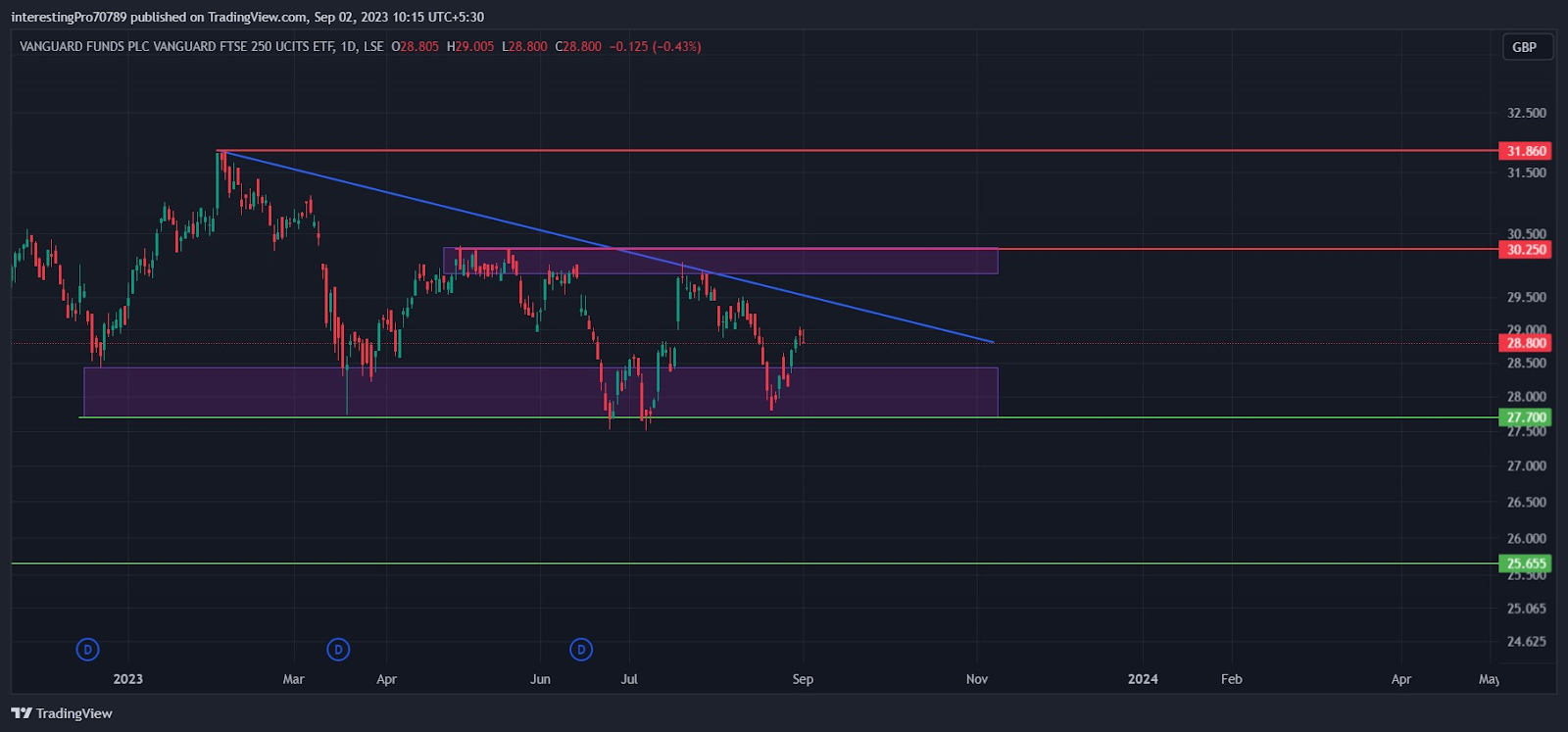The width and height of the screenshot is (1568, 732).
Task: Click the dividend marker after June
Action: 581,649
